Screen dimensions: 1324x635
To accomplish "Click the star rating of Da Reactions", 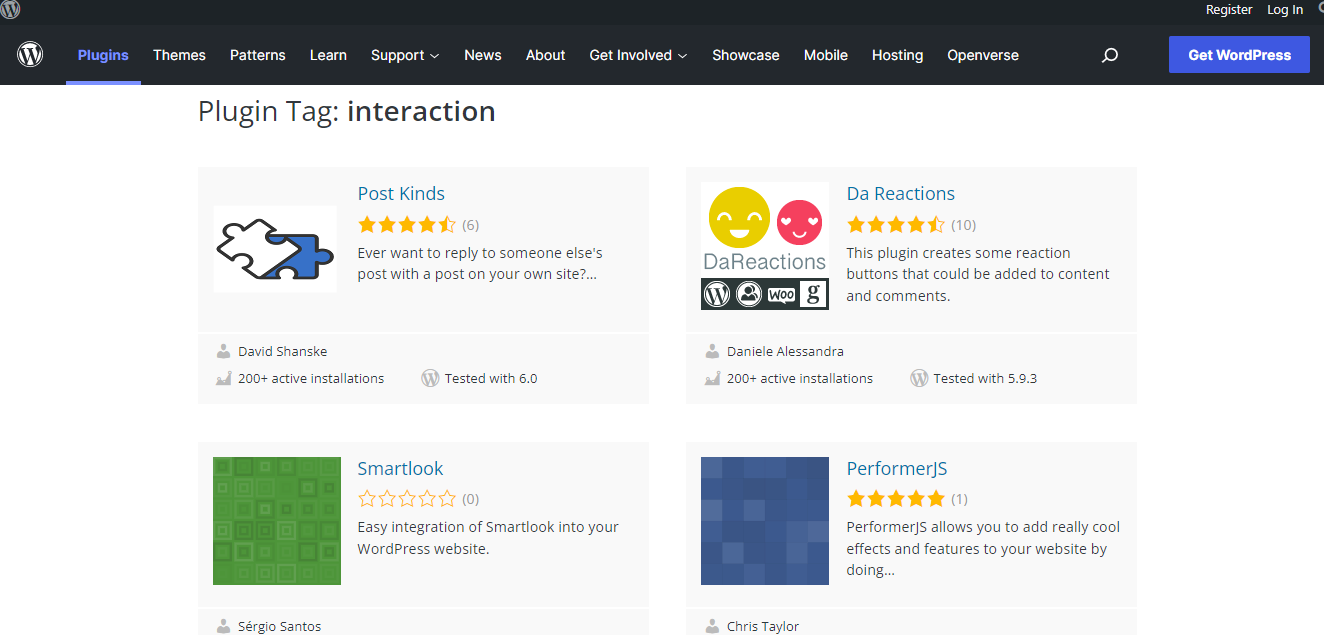I will click(x=895, y=224).
